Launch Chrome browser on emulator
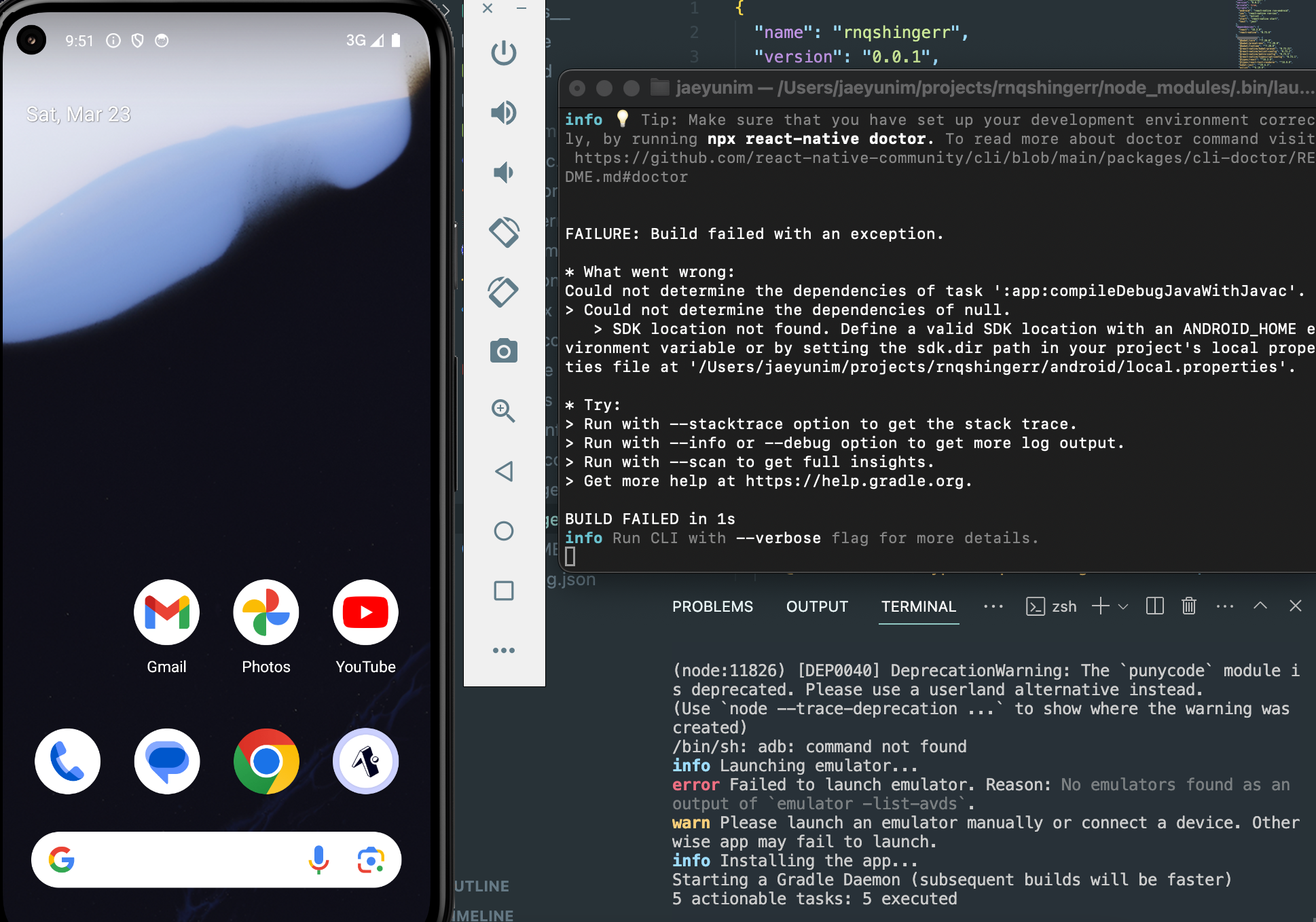1316x922 pixels. 266,761
